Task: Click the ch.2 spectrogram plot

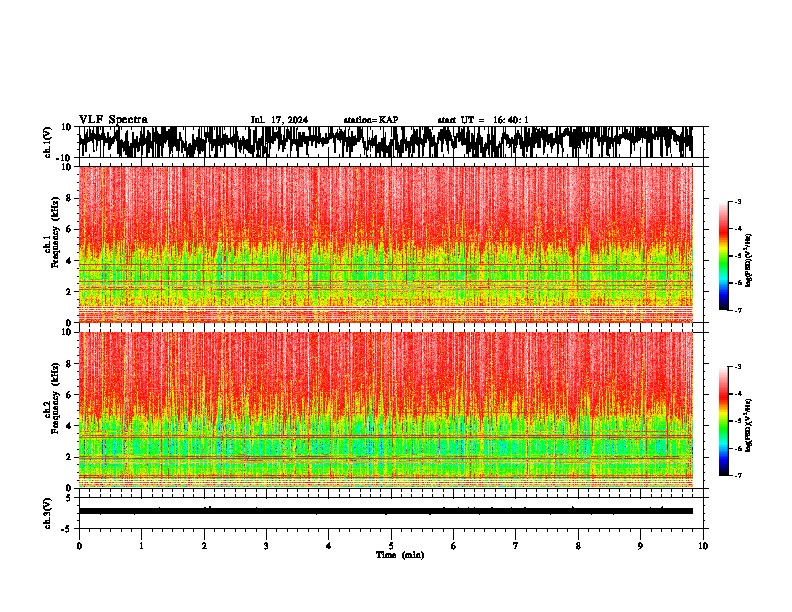Action: click(386, 410)
